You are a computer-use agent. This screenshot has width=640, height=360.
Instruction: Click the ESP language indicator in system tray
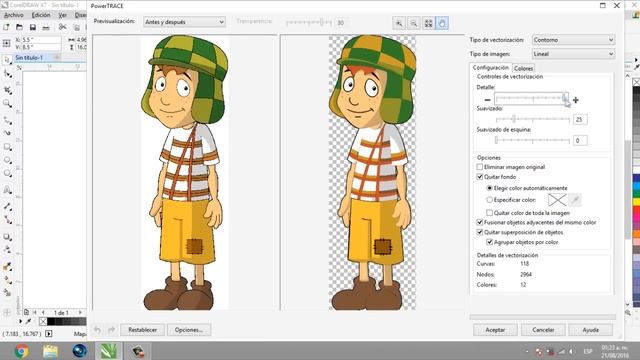point(588,351)
